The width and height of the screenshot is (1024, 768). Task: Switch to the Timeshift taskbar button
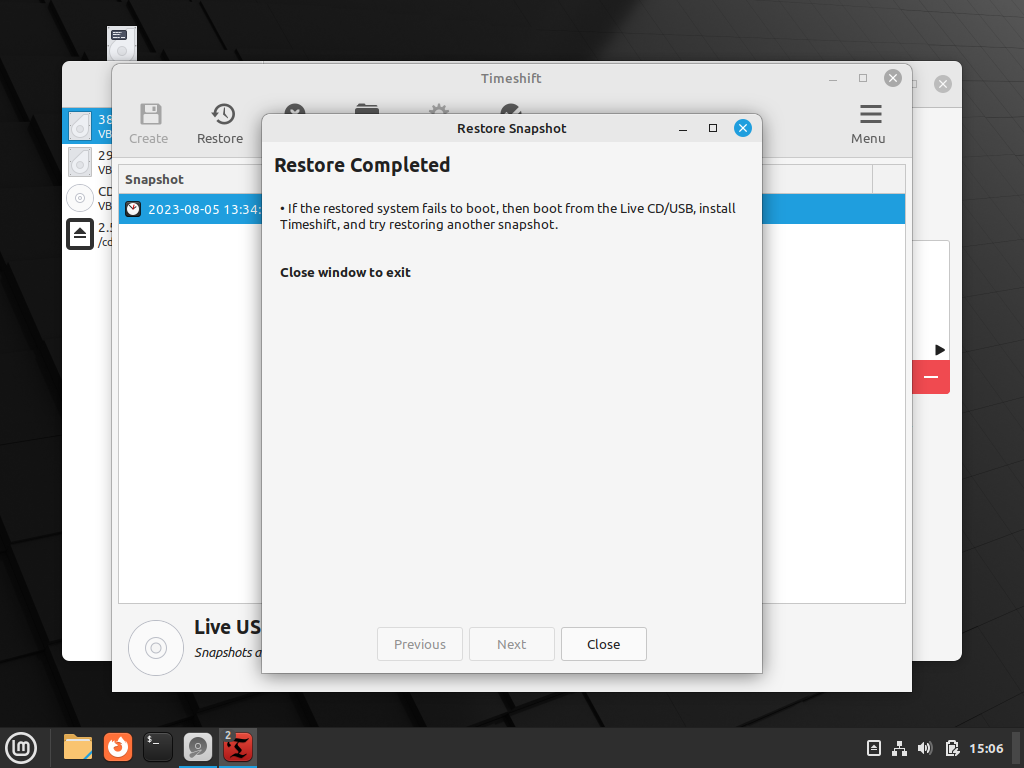click(x=238, y=747)
